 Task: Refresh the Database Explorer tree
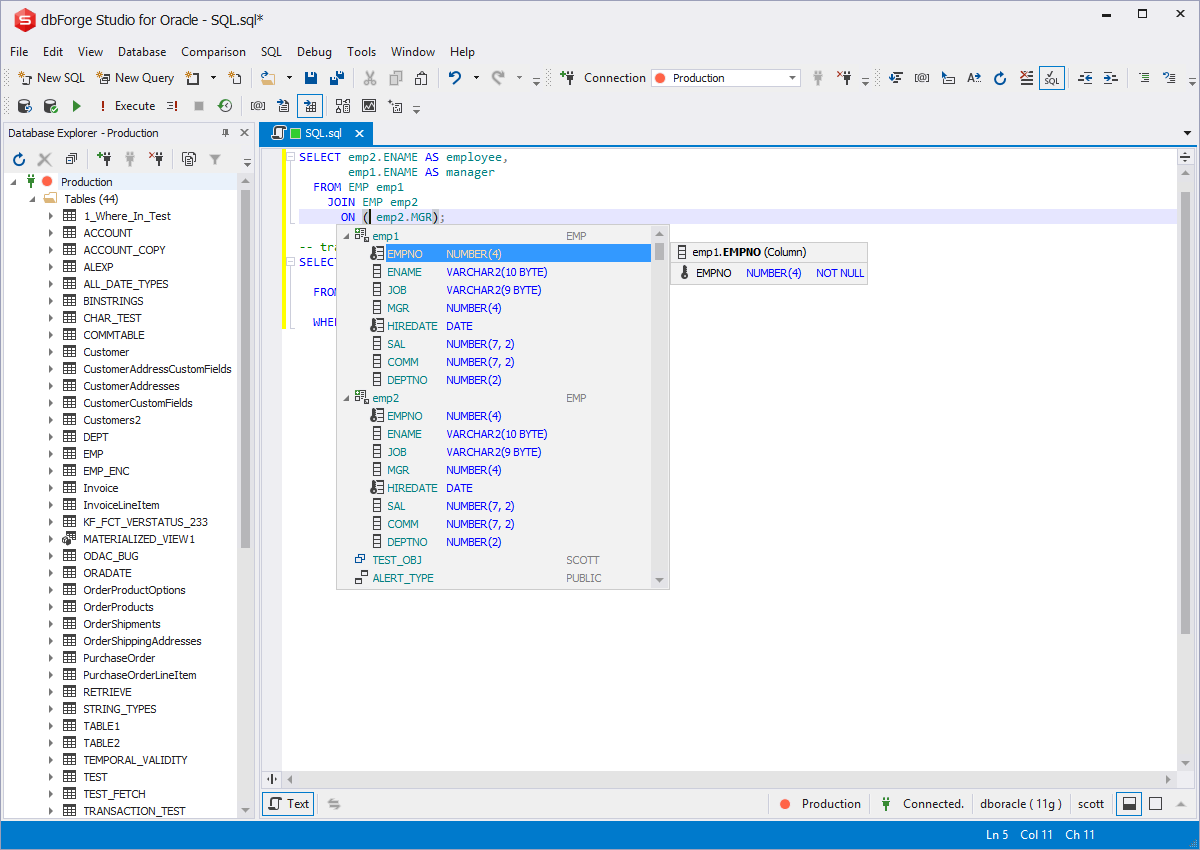click(x=18, y=159)
